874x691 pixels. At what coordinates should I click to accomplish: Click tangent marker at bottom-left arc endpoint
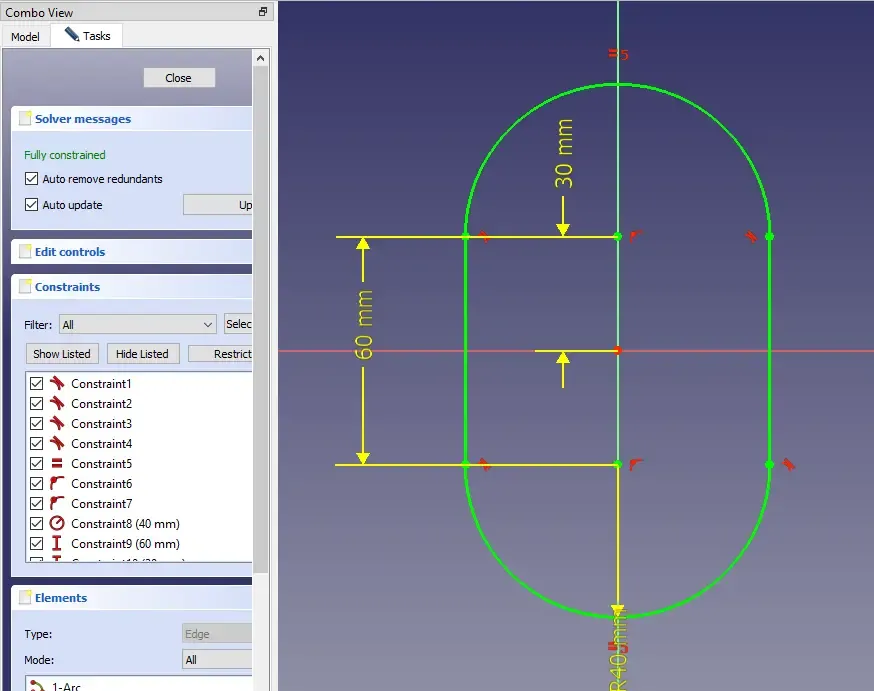click(x=484, y=464)
